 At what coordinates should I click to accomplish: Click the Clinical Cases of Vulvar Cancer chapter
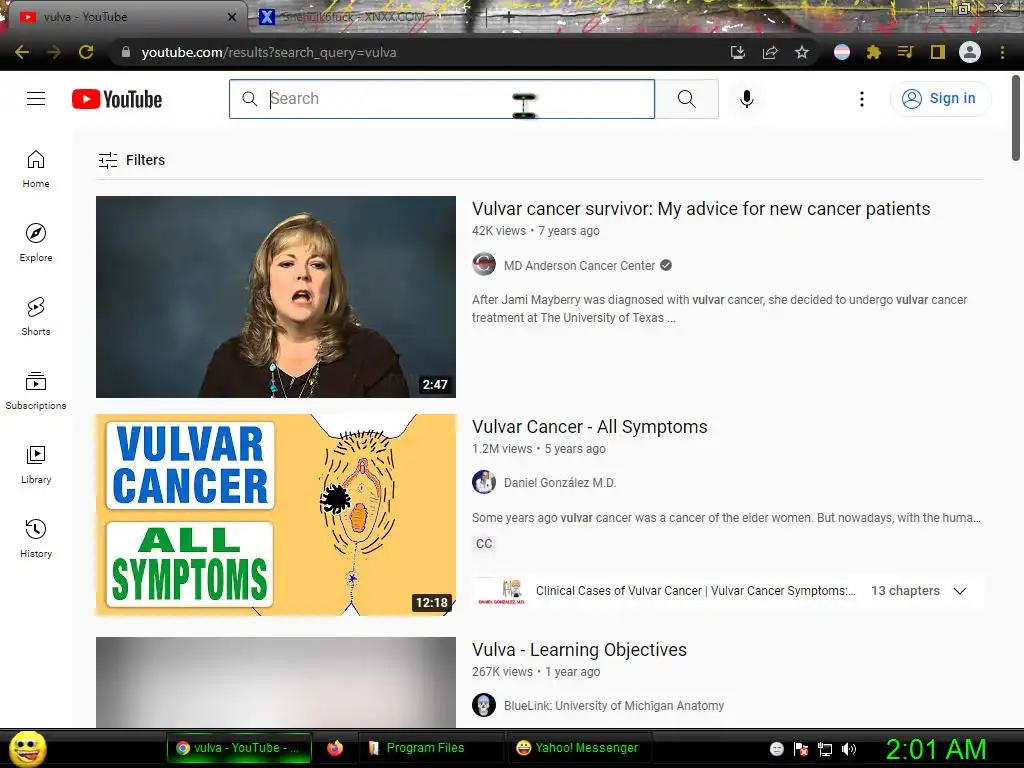695,591
